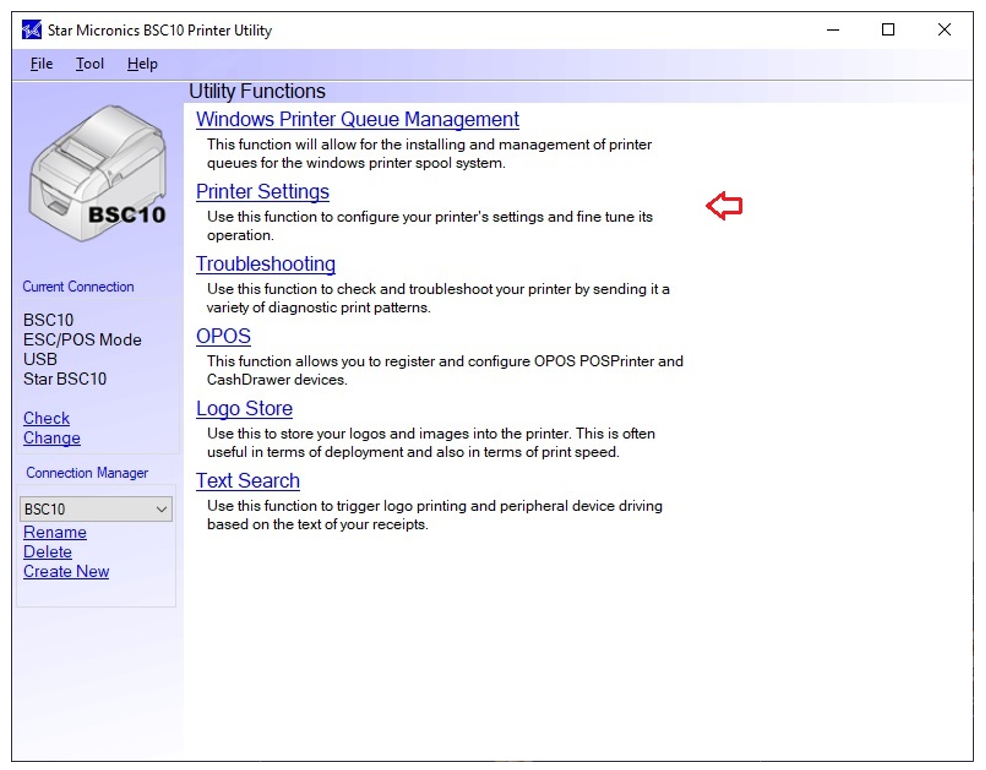The height and width of the screenshot is (770, 986).
Task: Click the Change connection link
Action: [52, 438]
